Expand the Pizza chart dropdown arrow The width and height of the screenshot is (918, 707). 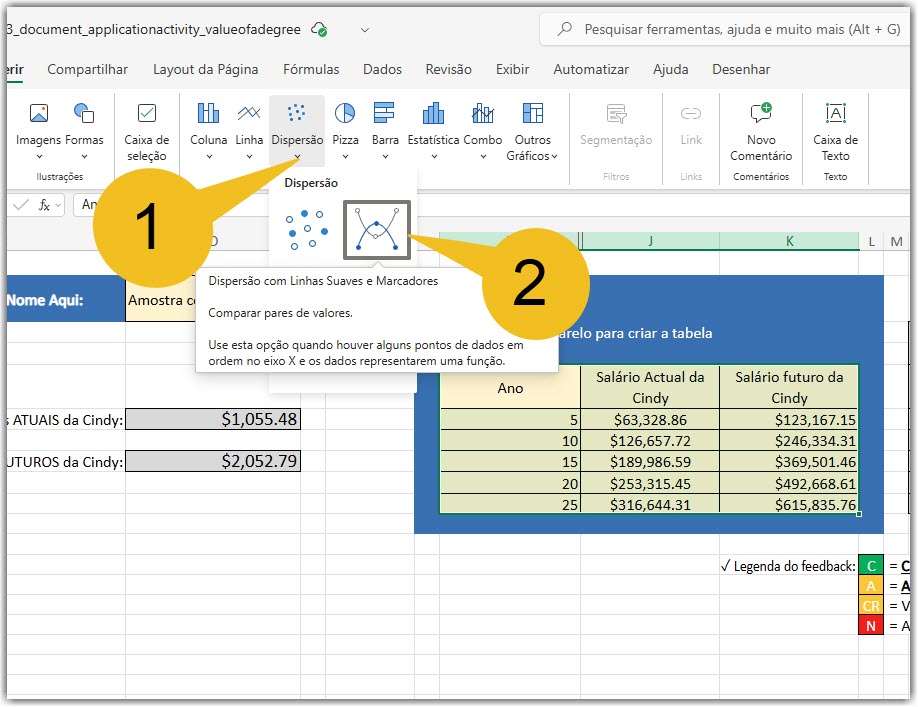pos(345,157)
